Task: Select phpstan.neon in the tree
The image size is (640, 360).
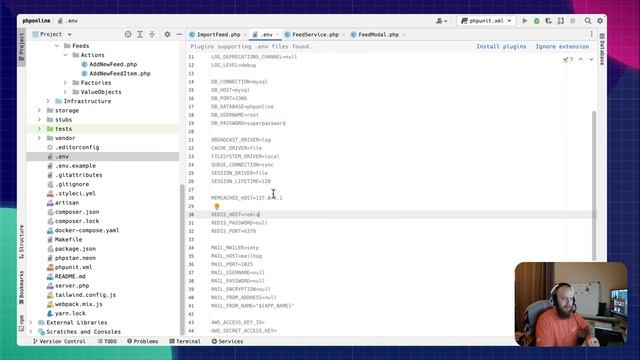Action: (x=75, y=258)
